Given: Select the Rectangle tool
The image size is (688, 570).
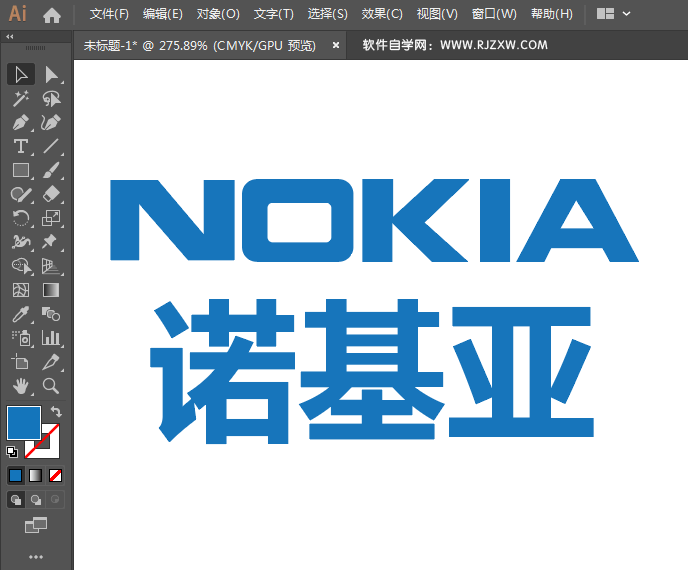Looking at the screenshot, I should [x=21, y=170].
